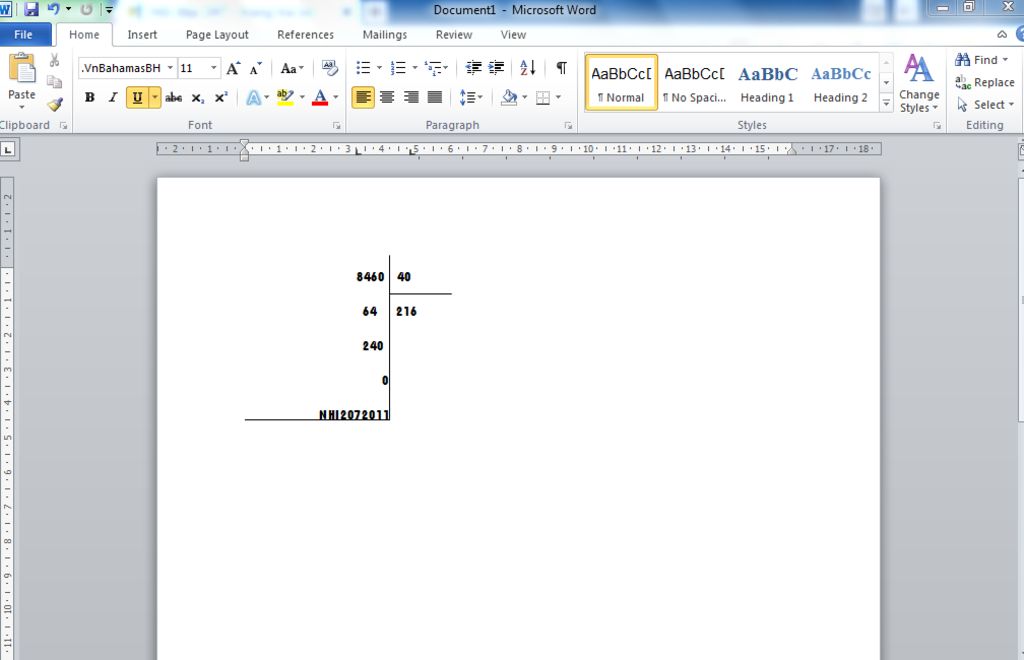The image size is (1024, 660).
Task: Click the Cut scissors icon
Action: 54,61
